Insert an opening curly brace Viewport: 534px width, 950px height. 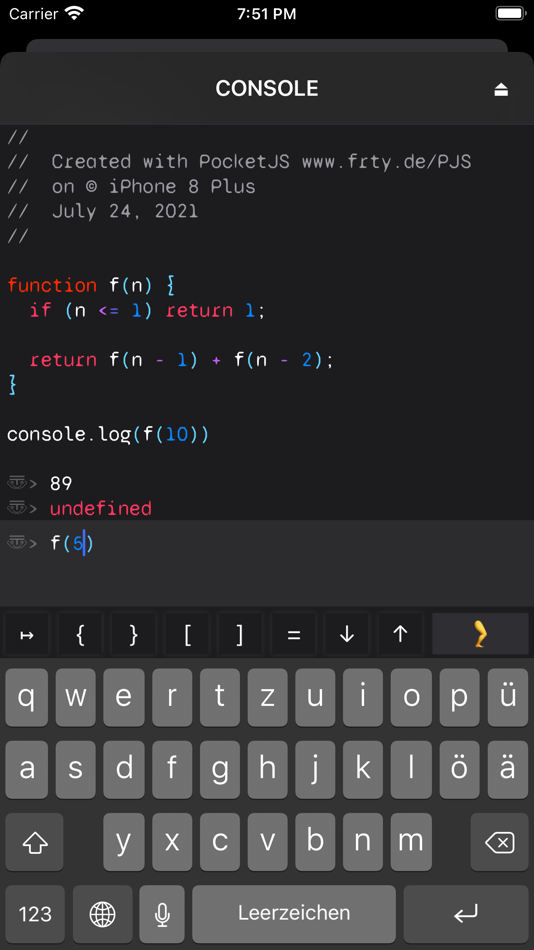point(80,634)
